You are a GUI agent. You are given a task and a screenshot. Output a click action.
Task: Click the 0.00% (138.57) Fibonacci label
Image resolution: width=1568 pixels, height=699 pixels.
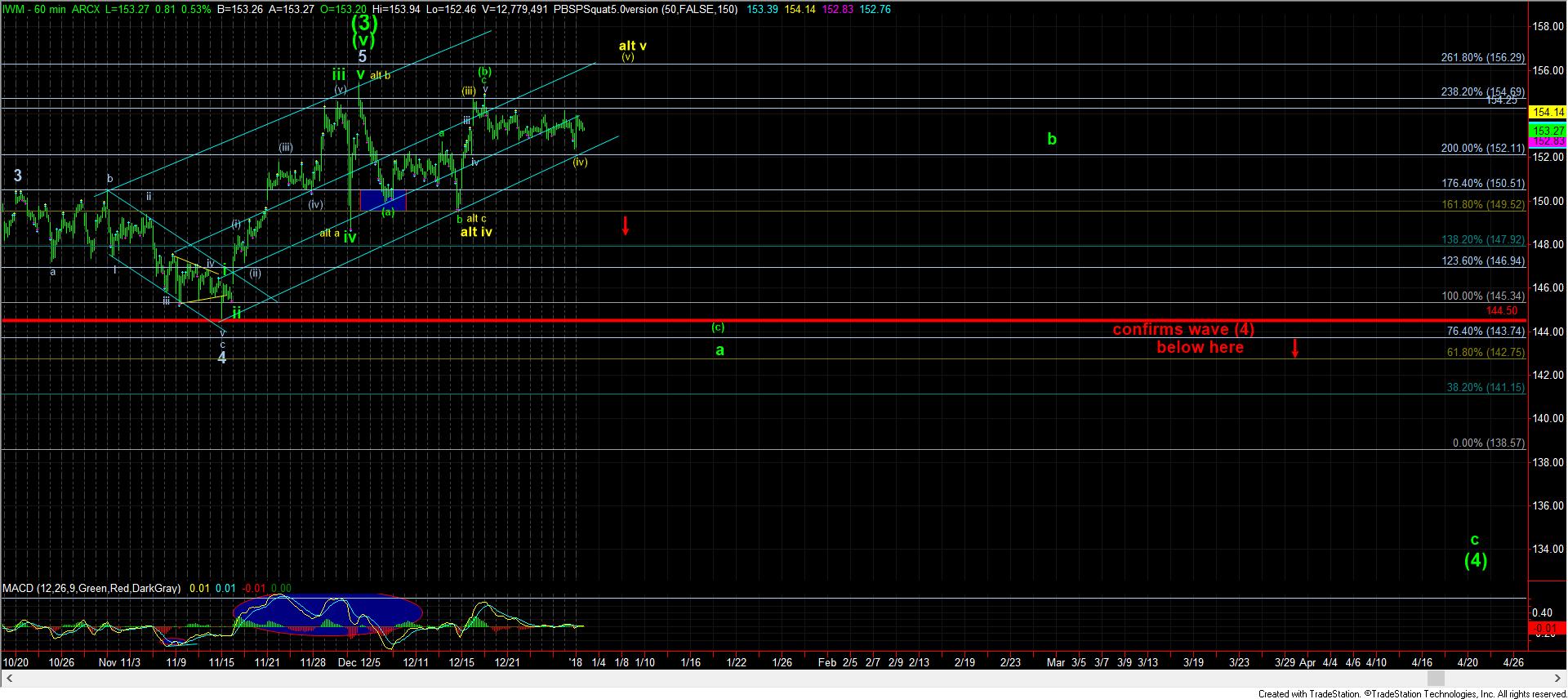[1488, 443]
